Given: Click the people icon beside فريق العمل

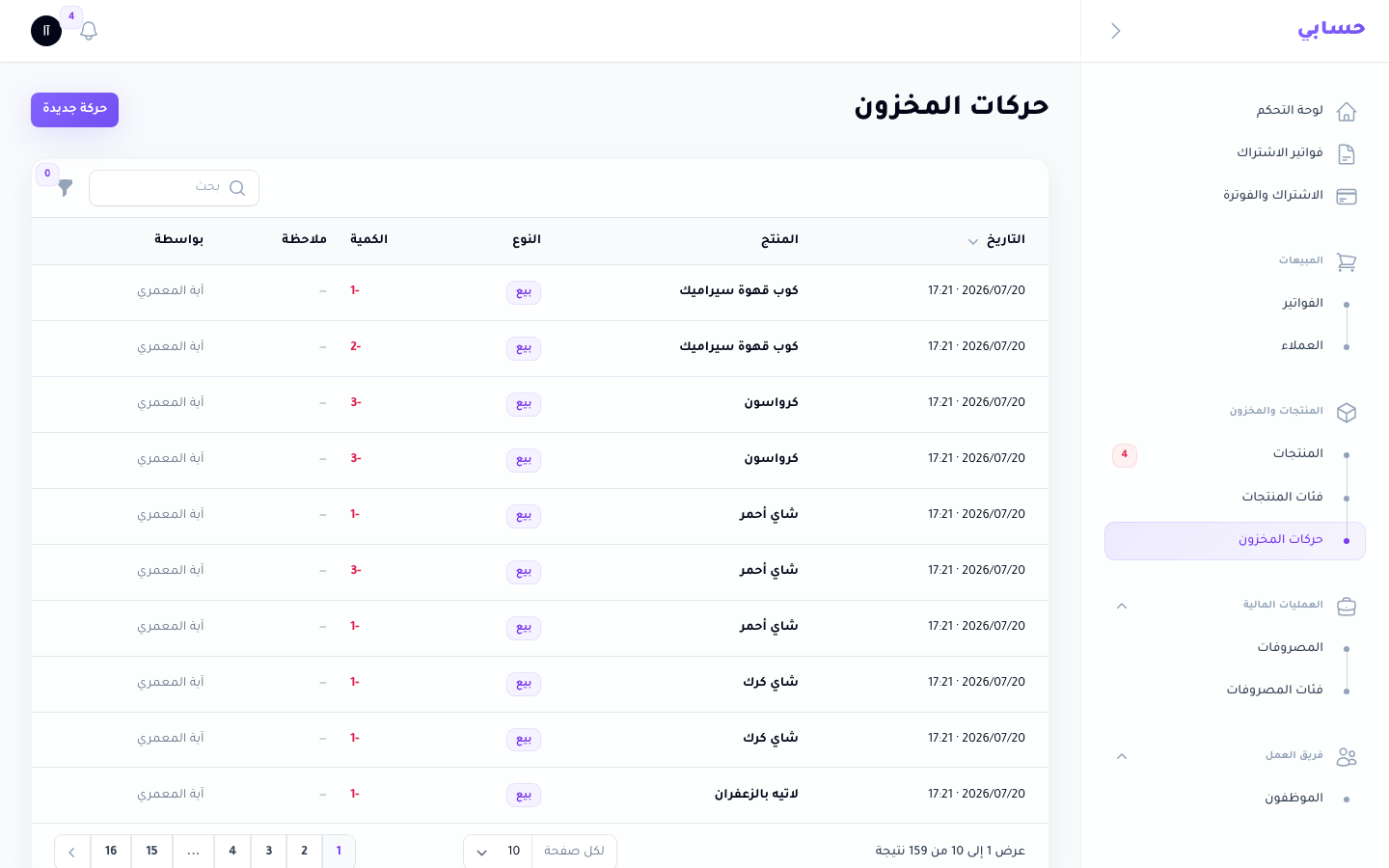Looking at the screenshot, I should tap(1347, 757).
